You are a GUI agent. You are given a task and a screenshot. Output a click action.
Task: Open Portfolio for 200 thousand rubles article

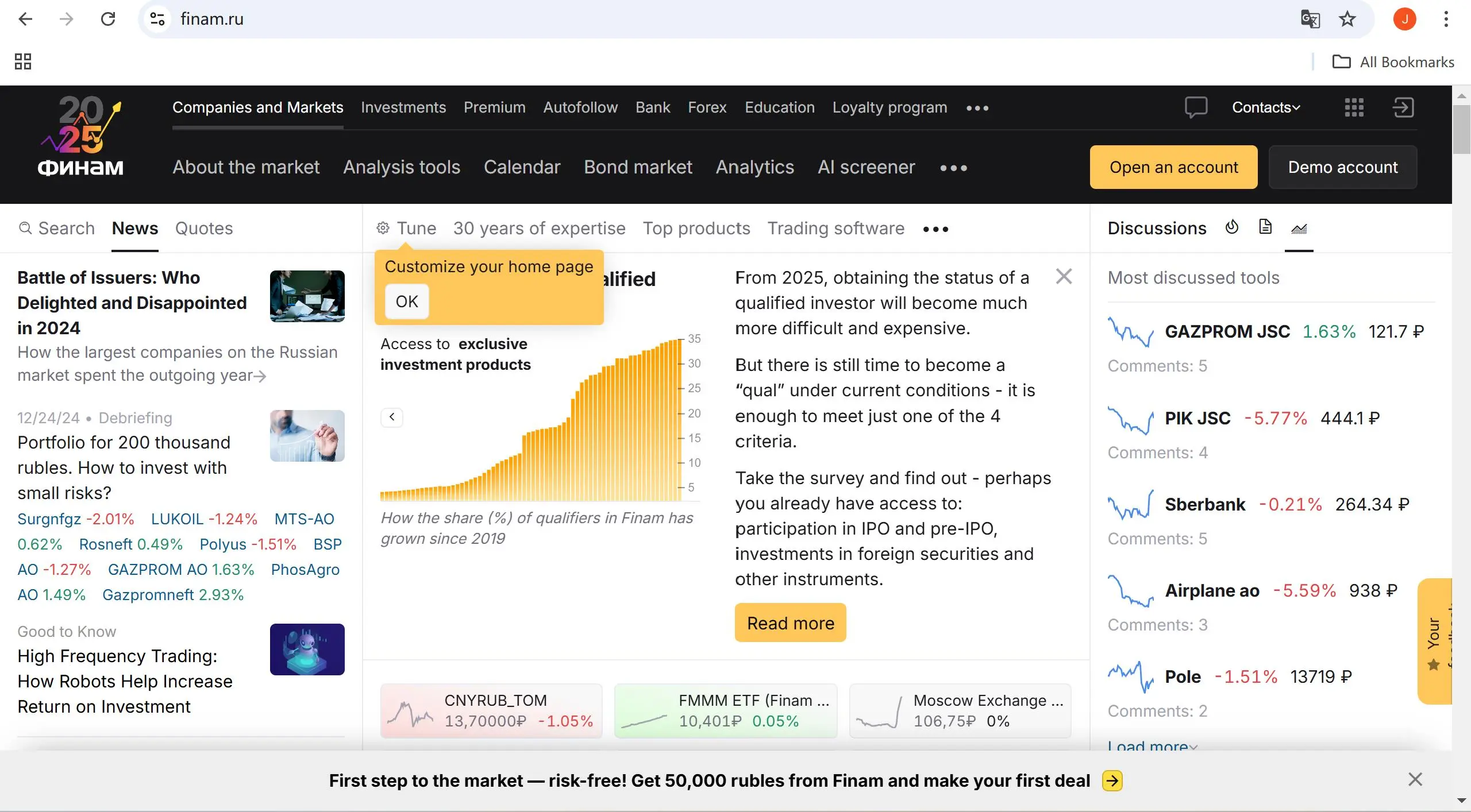point(124,467)
